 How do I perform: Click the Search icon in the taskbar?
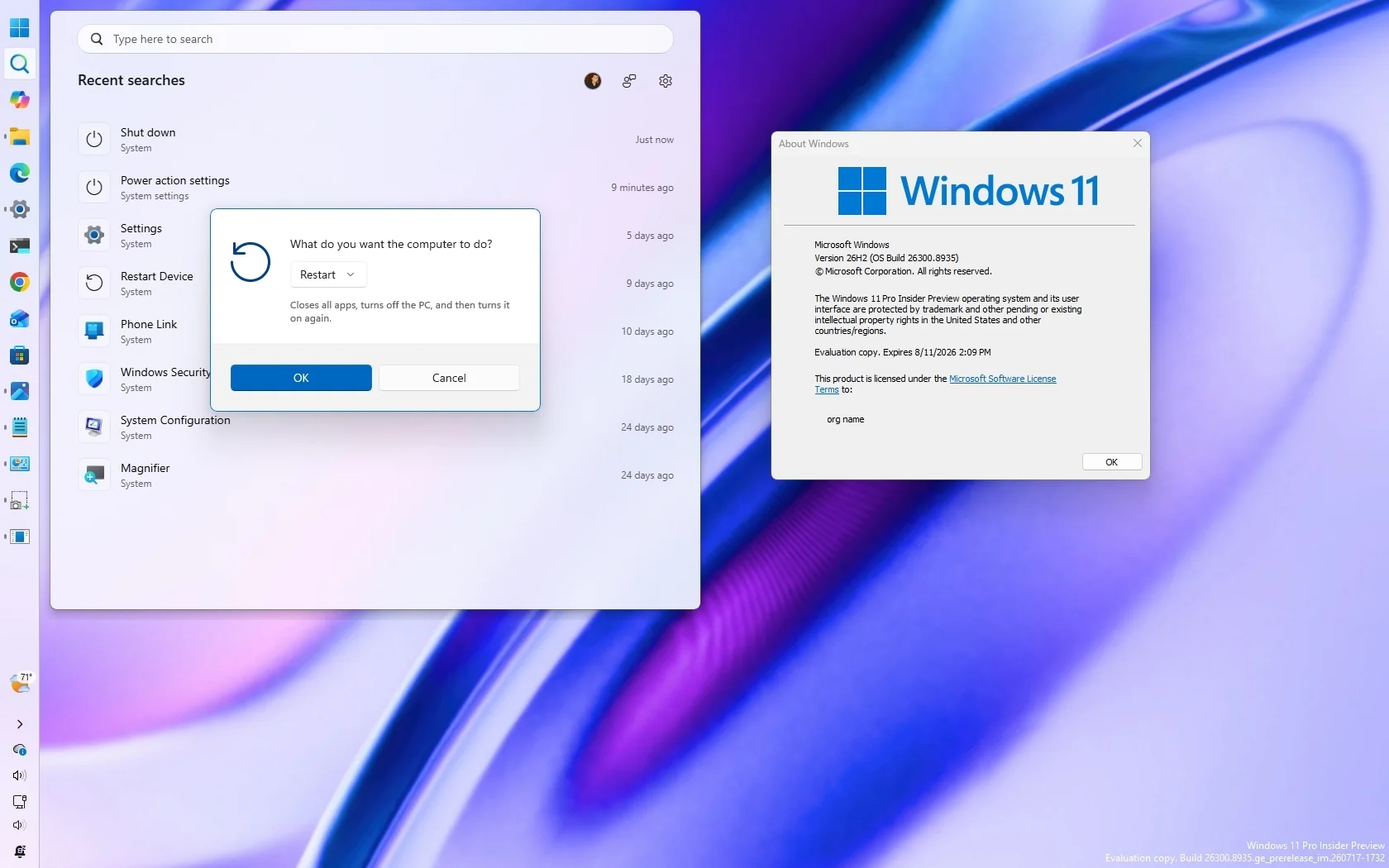tap(19, 64)
